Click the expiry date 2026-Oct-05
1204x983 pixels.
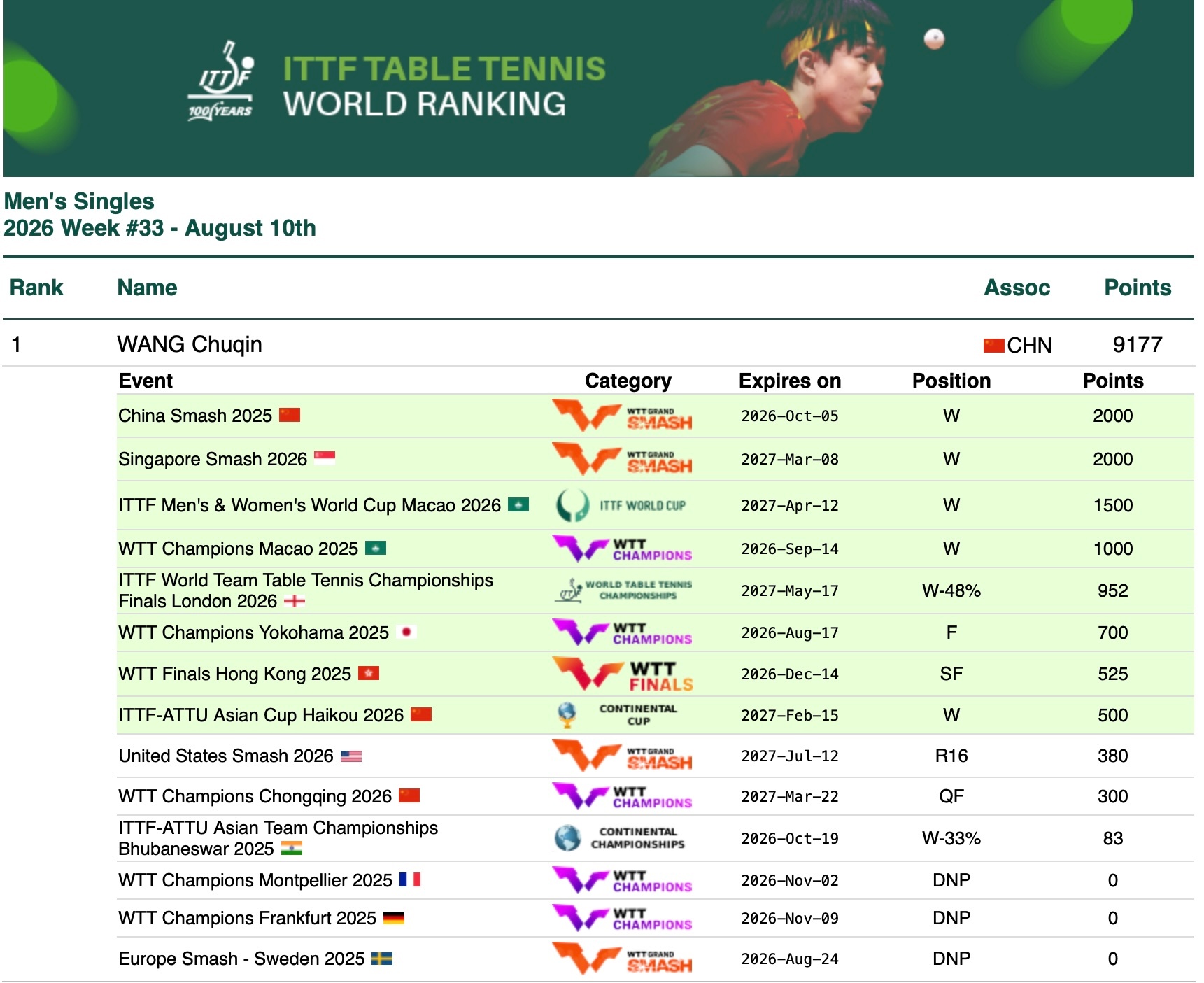point(790,416)
